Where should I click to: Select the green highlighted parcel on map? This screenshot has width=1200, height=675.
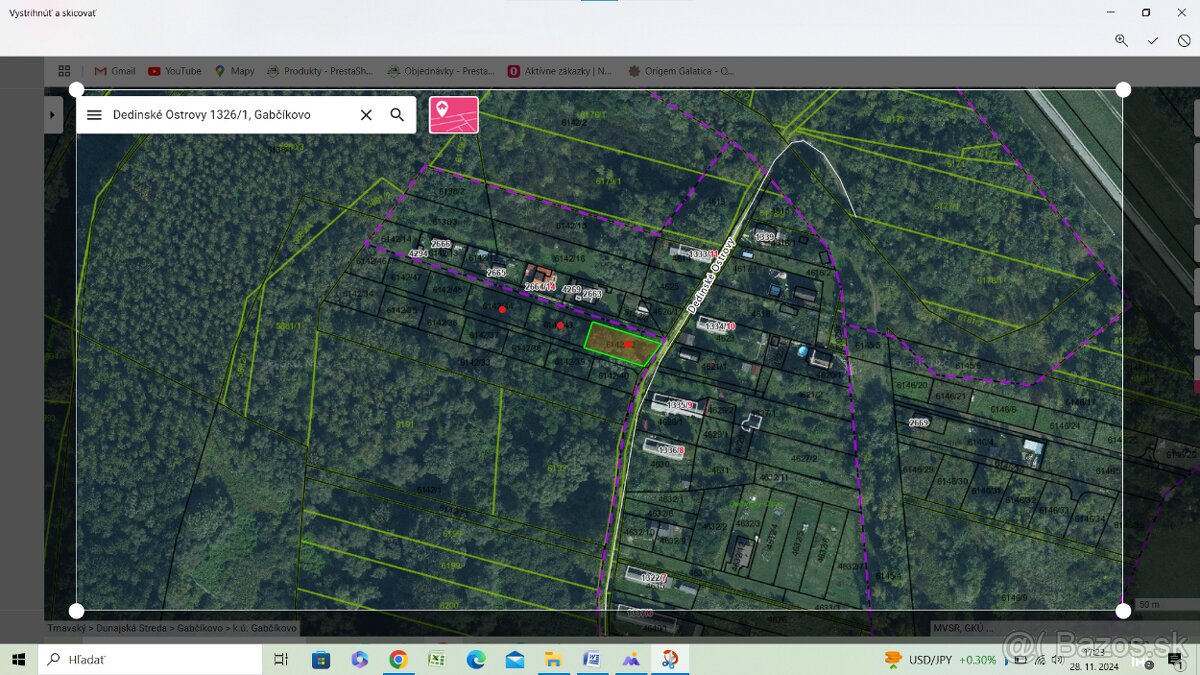620,343
